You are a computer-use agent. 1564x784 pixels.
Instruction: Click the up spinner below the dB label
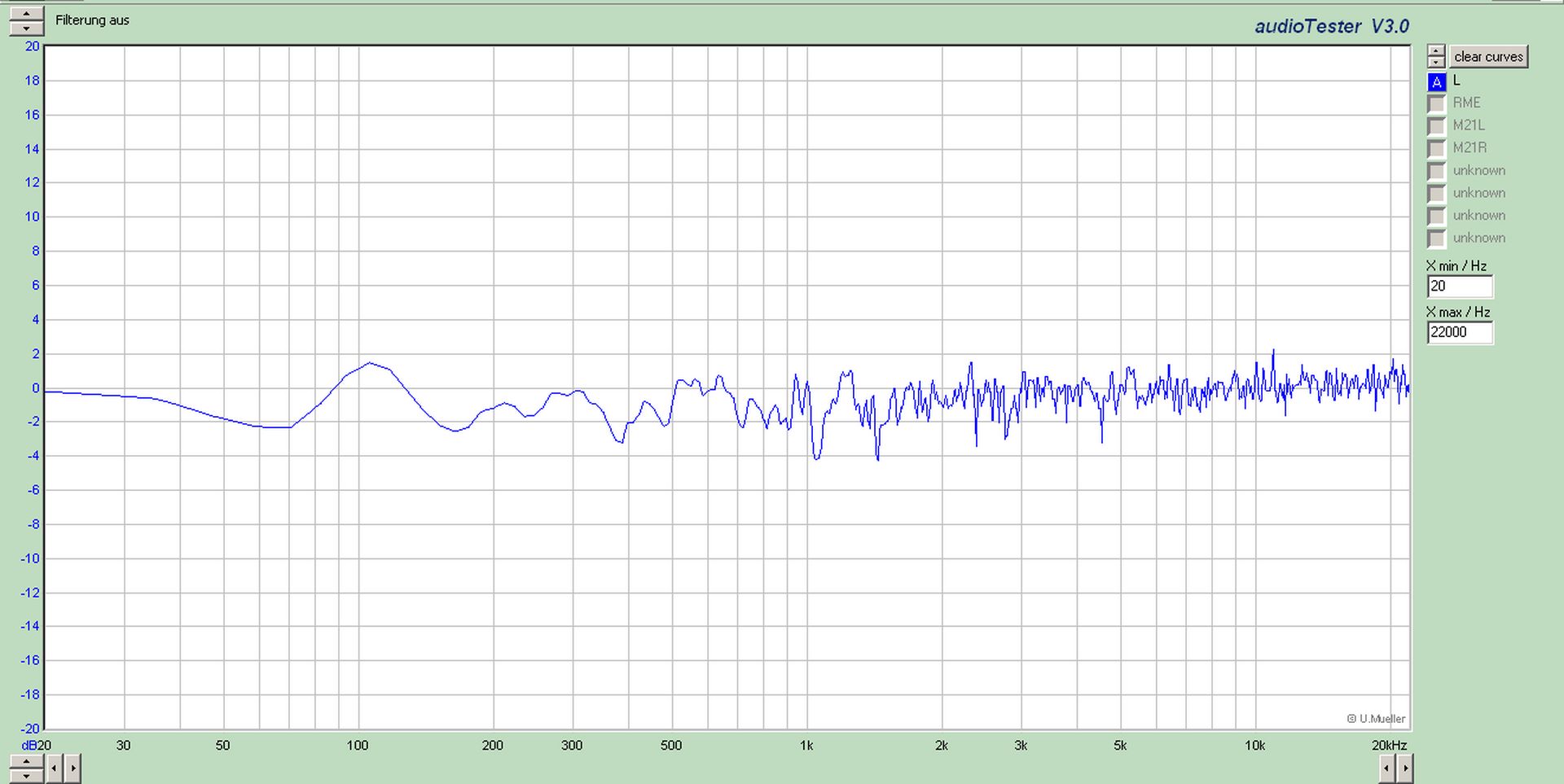[x=26, y=762]
